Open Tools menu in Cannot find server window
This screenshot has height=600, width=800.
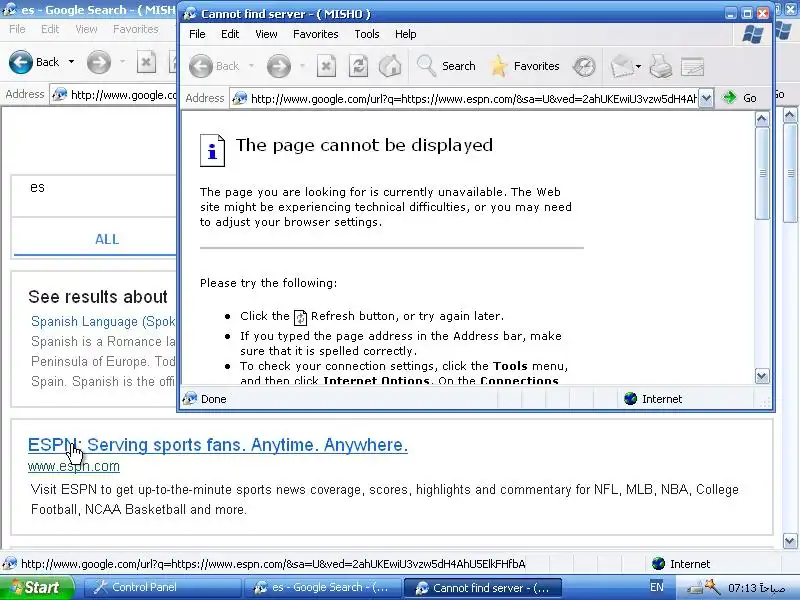(x=367, y=34)
